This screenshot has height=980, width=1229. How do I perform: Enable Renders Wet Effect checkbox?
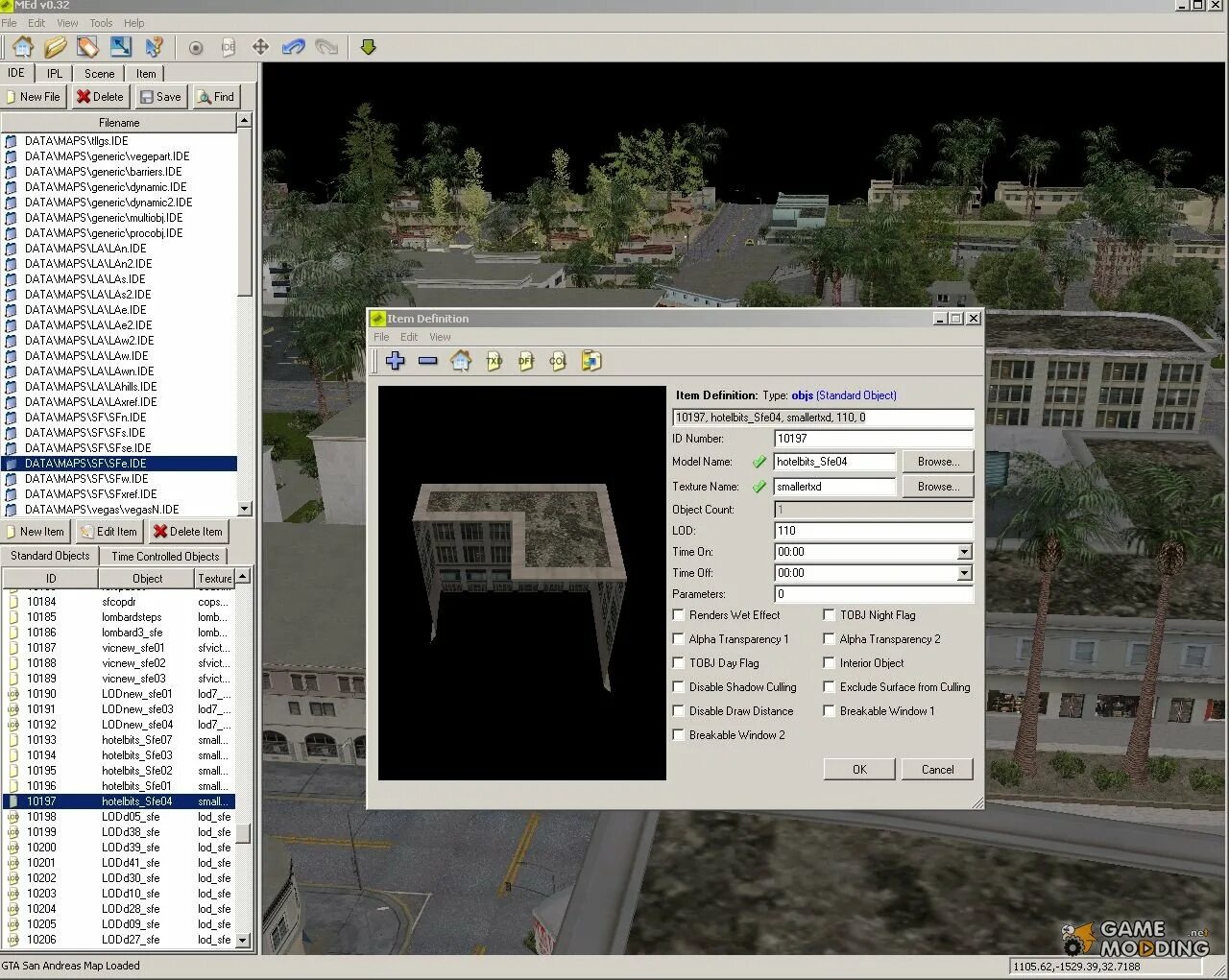click(679, 615)
